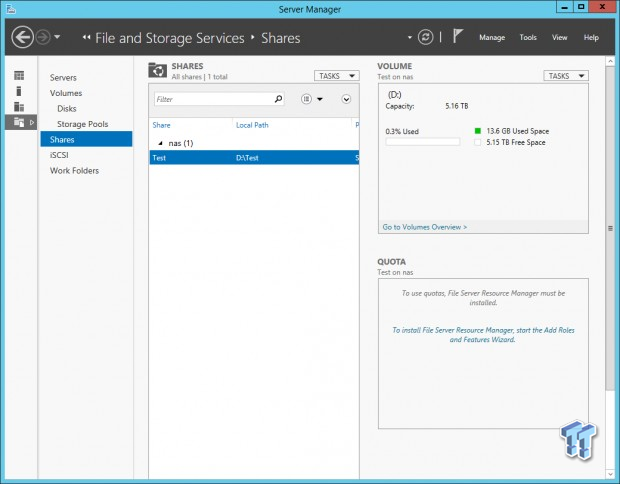Open the notifications flag
Image resolution: width=620 pixels, height=484 pixels.
click(x=457, y=36)
